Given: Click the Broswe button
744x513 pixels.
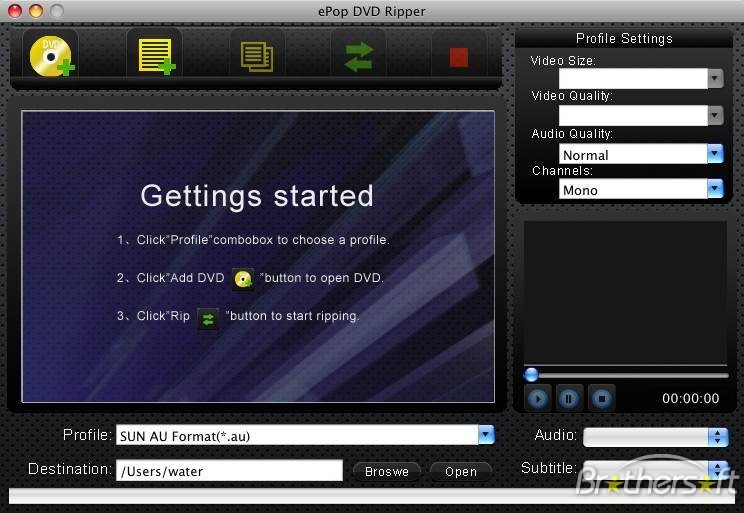Looking at the screenshot, I should coord(387,472).
